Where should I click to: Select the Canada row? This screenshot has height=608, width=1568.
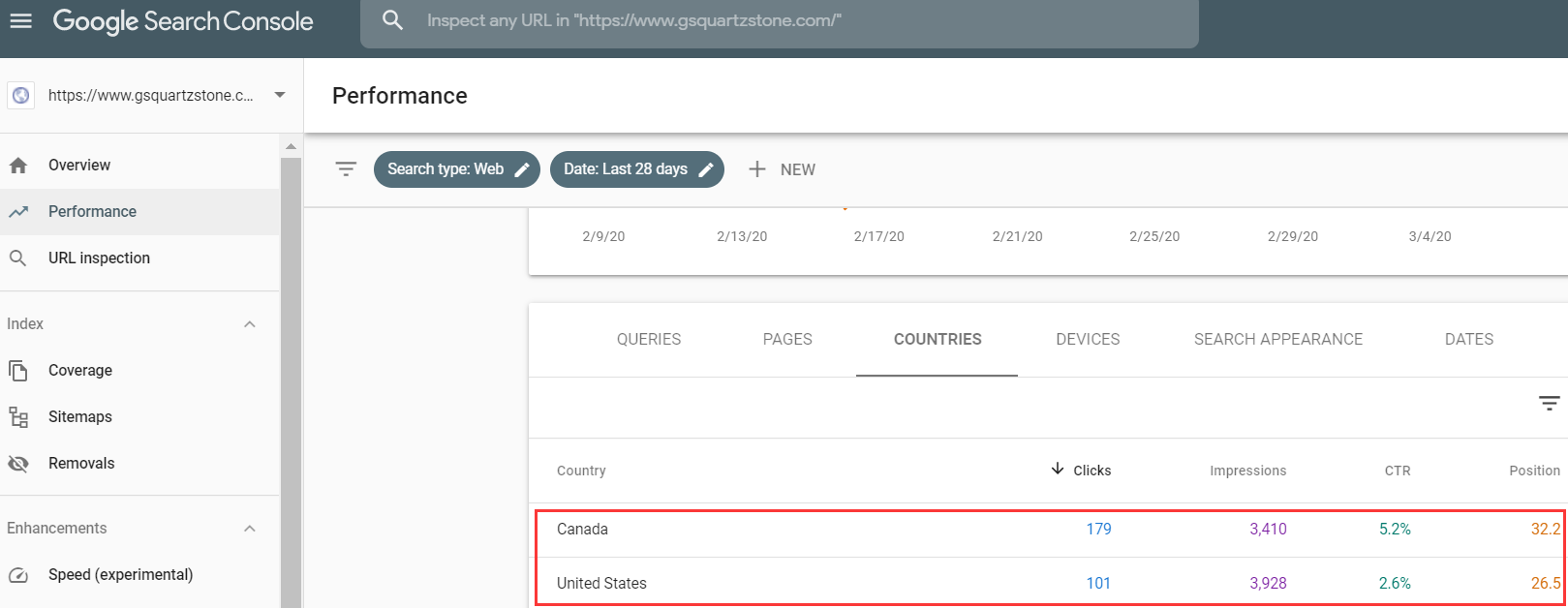[x=1049, y=530]
